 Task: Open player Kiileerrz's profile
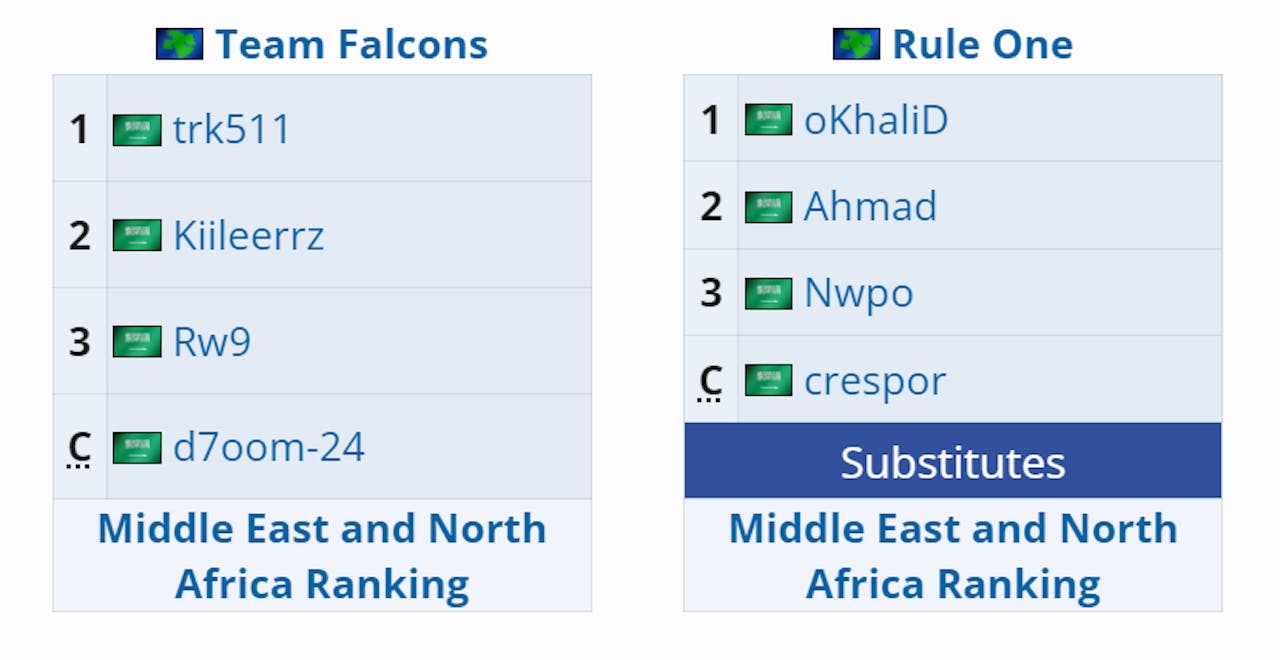click(248, 236)
